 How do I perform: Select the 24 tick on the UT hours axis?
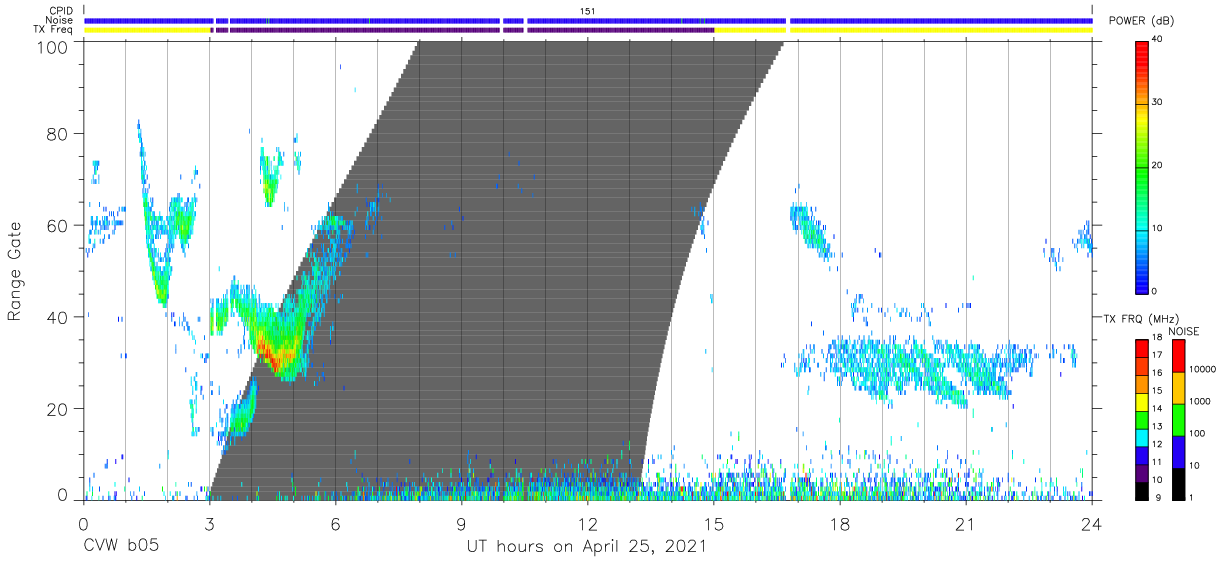[1092, 523]
